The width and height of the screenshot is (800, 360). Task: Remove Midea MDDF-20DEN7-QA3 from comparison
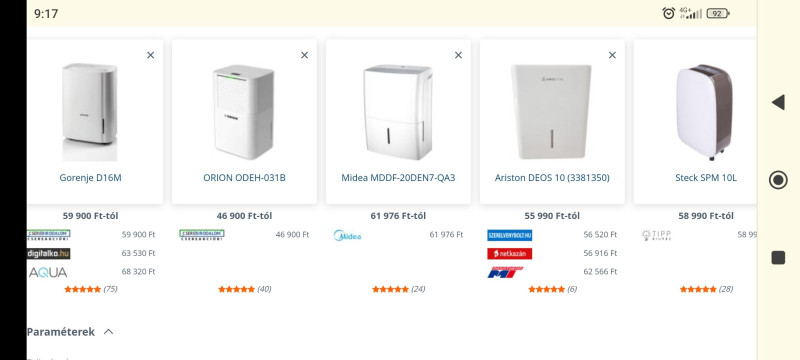coord(458,55)
